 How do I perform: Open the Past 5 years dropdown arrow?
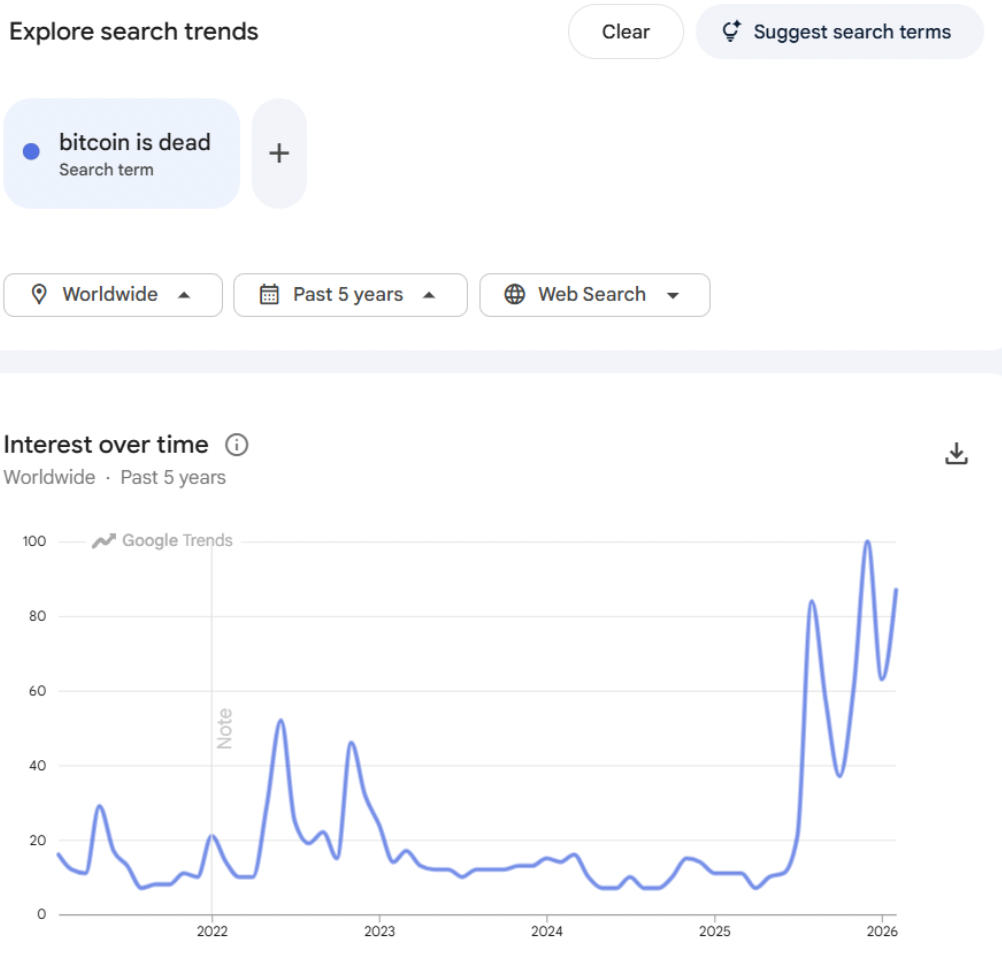pyautogui.click(x=429, y=295)
